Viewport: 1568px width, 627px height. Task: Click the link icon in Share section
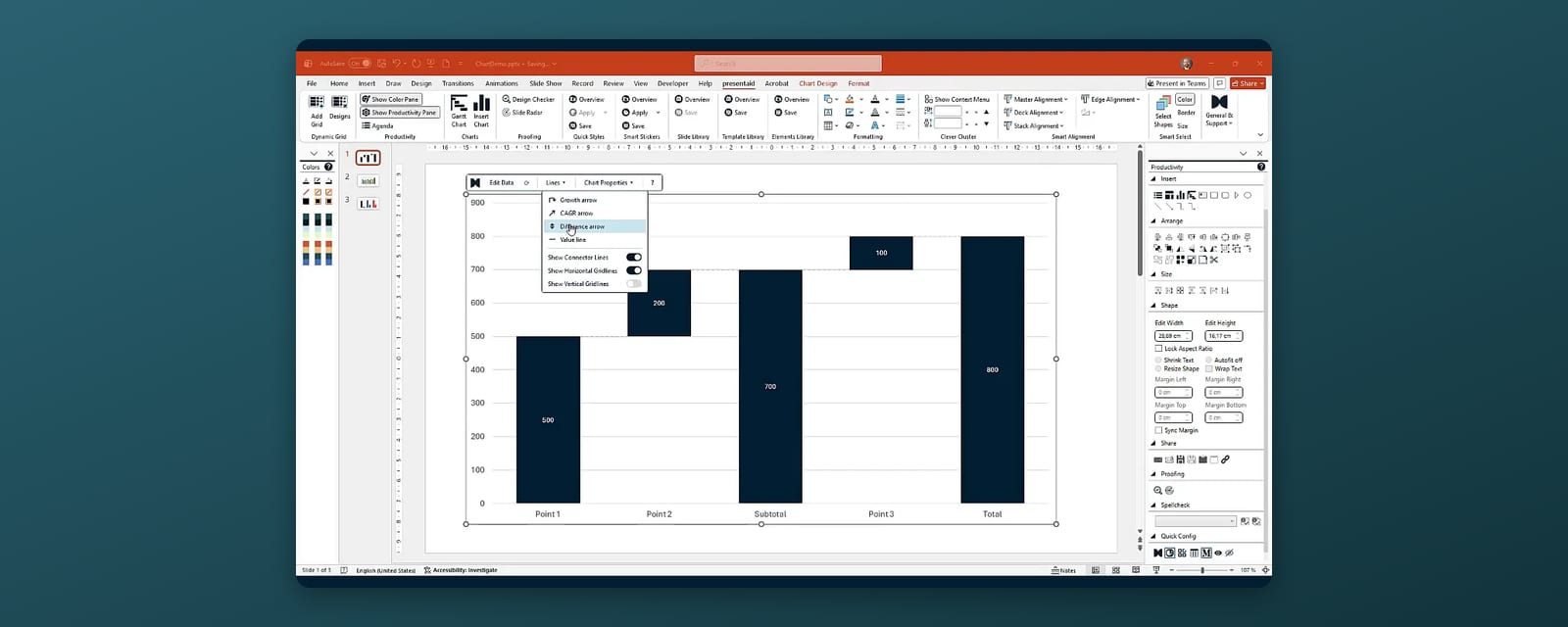pos(1225,459)
